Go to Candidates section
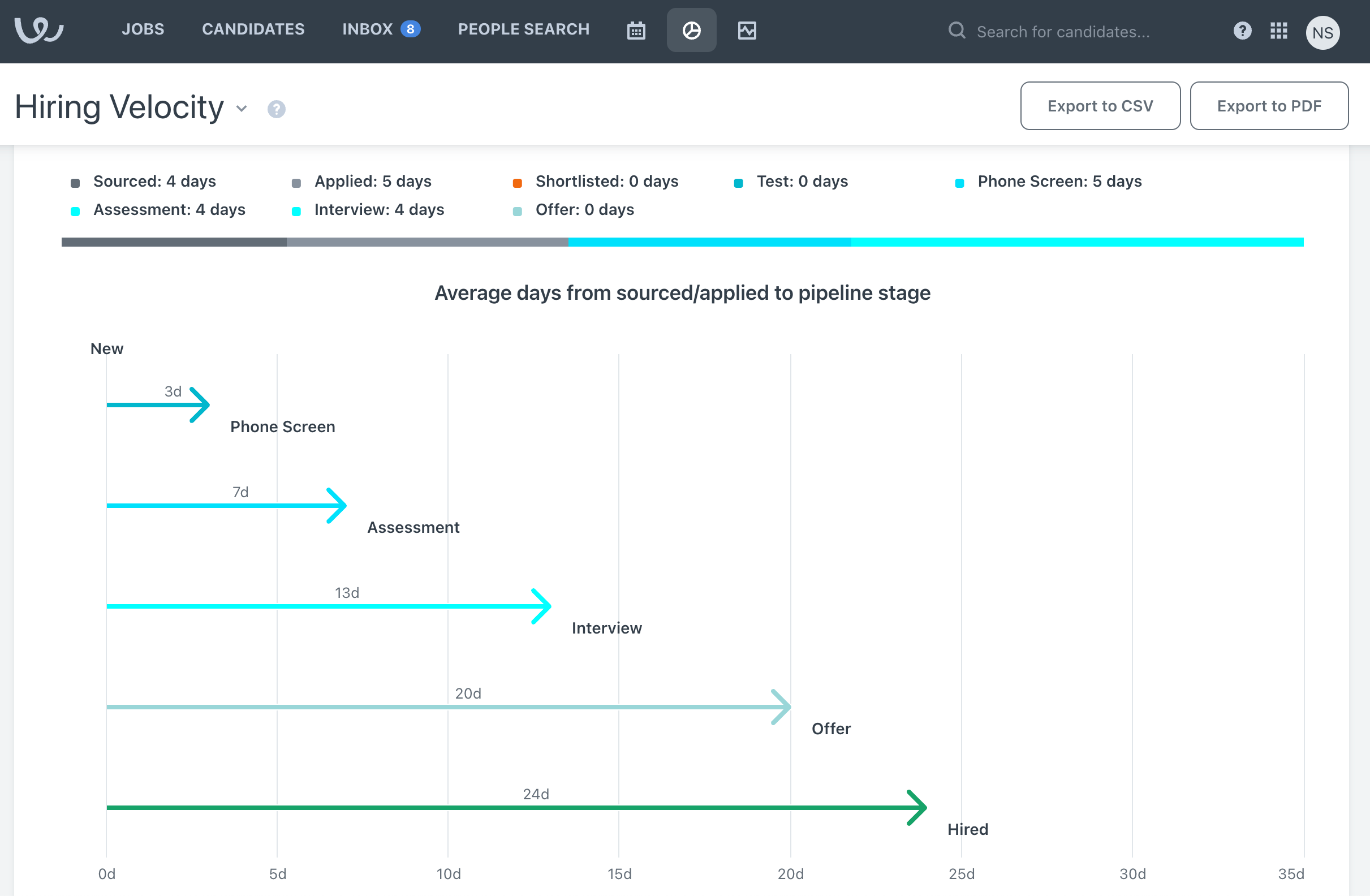 (x=253, y=29)
